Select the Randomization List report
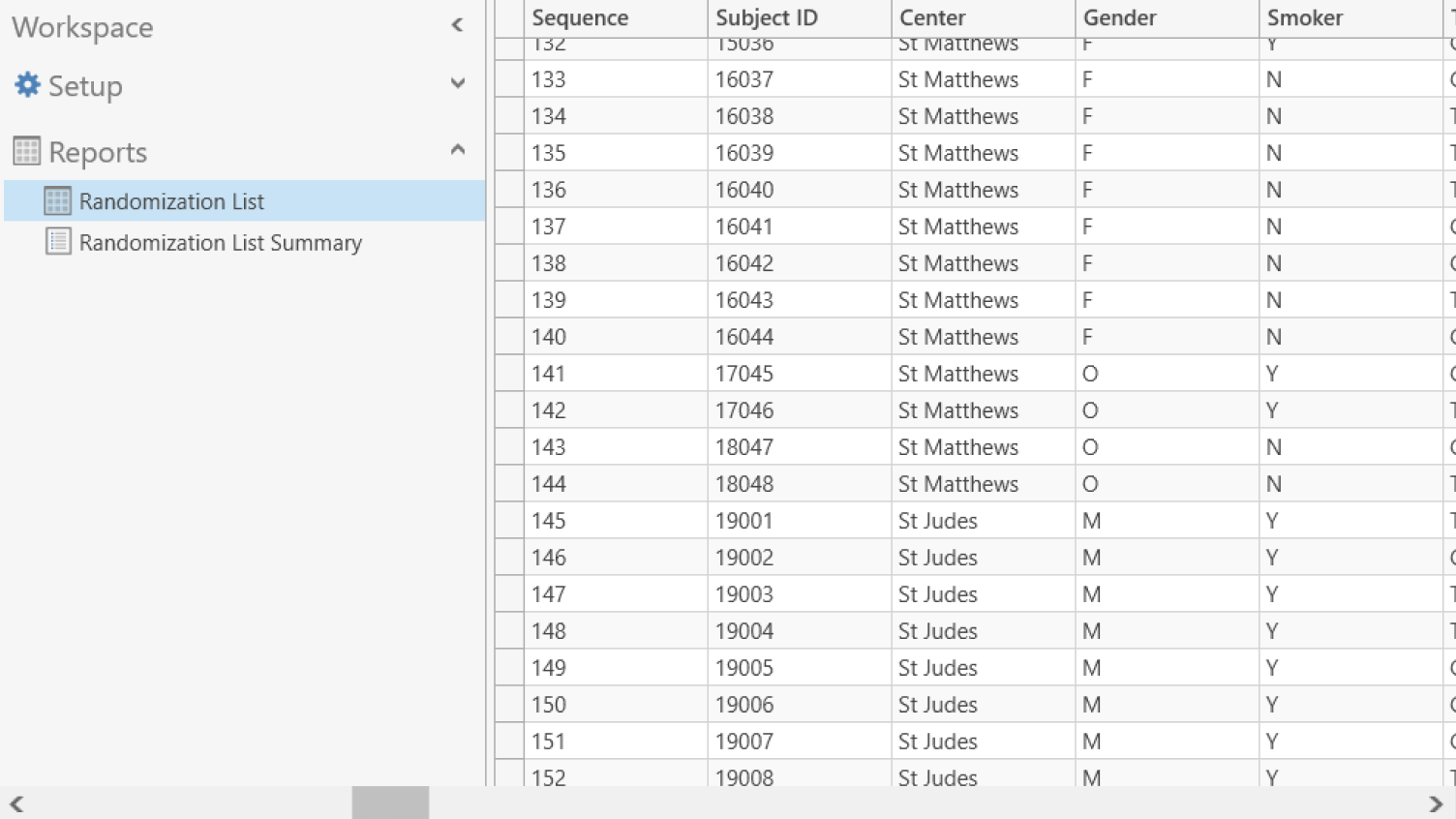The height and width of the screenshot is (819, 1456). click(172, 201)
